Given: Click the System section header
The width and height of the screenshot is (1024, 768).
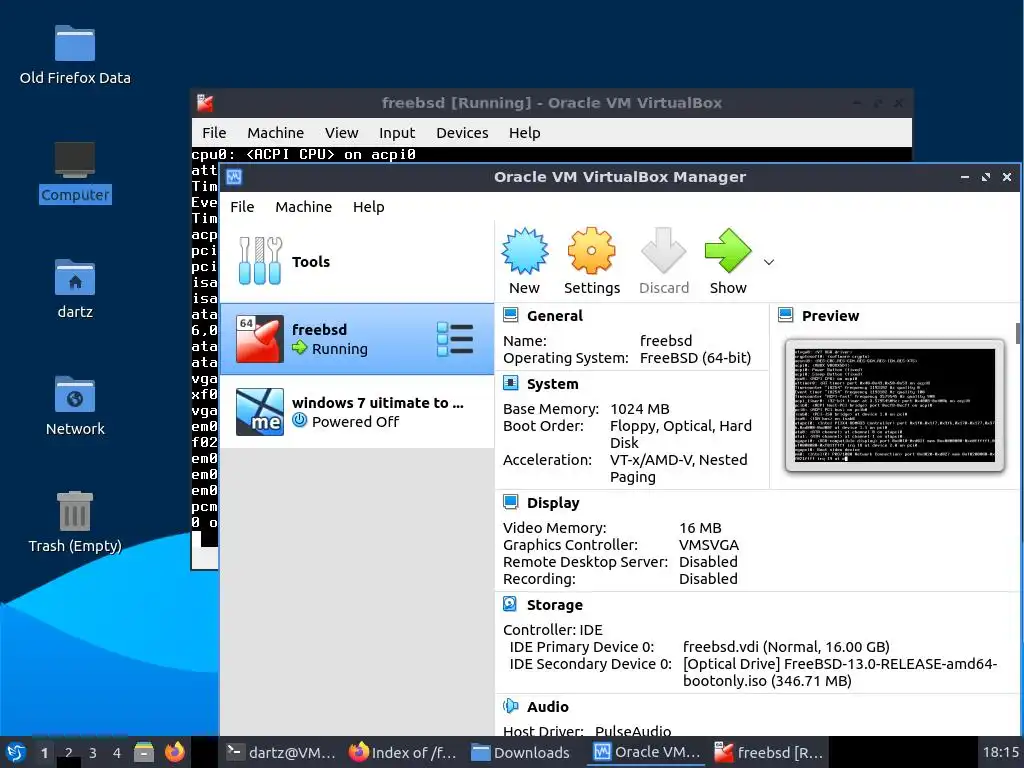Looking at the screenshot, I should tap(552, 384).
